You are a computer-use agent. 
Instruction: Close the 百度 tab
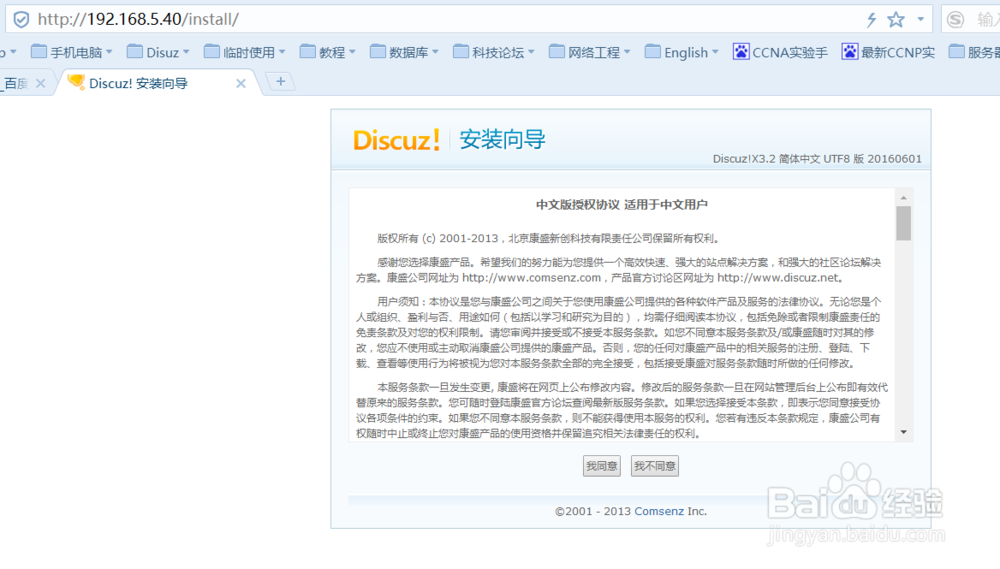tap(41, 84)
